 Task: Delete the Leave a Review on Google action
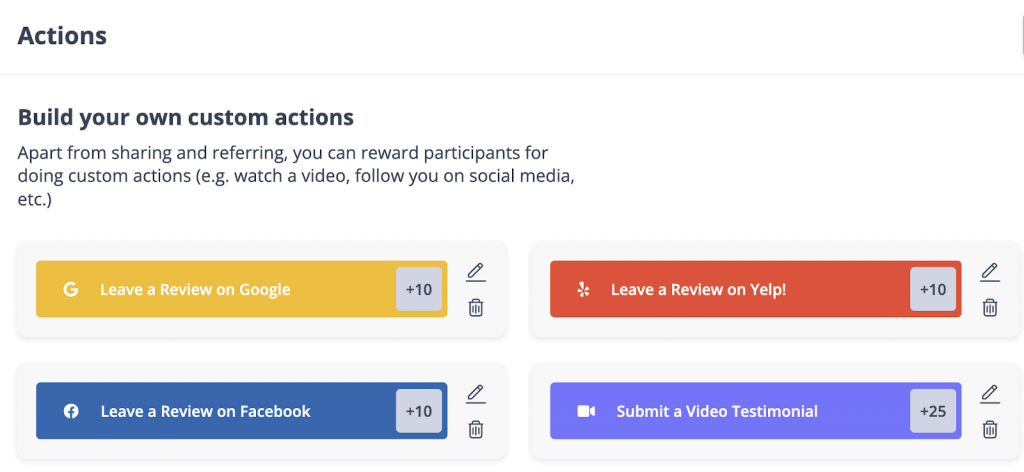(476, 307)
